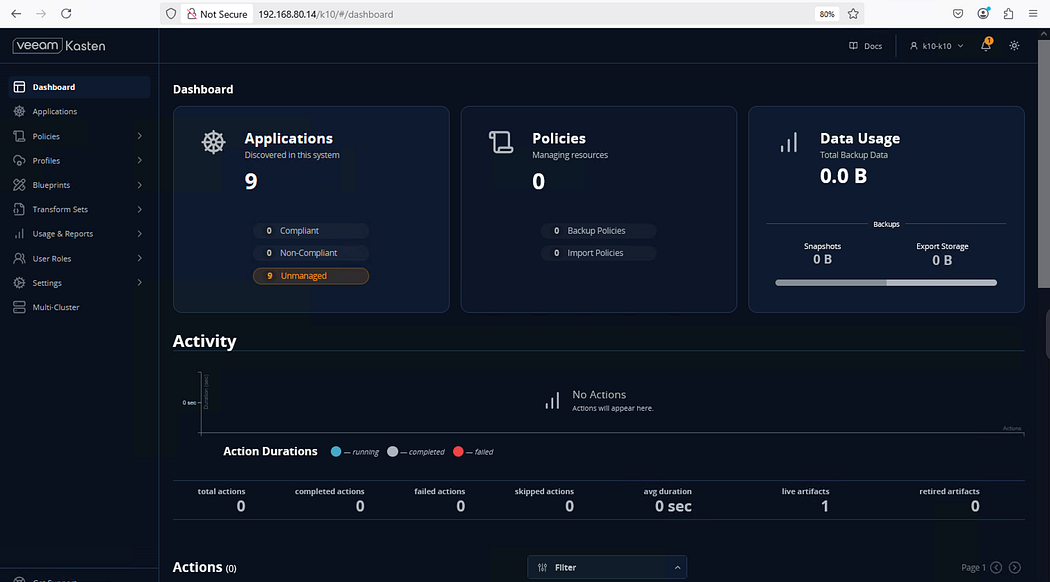
Task: Go to Applications in the sidebar
Action: (79, 111)
